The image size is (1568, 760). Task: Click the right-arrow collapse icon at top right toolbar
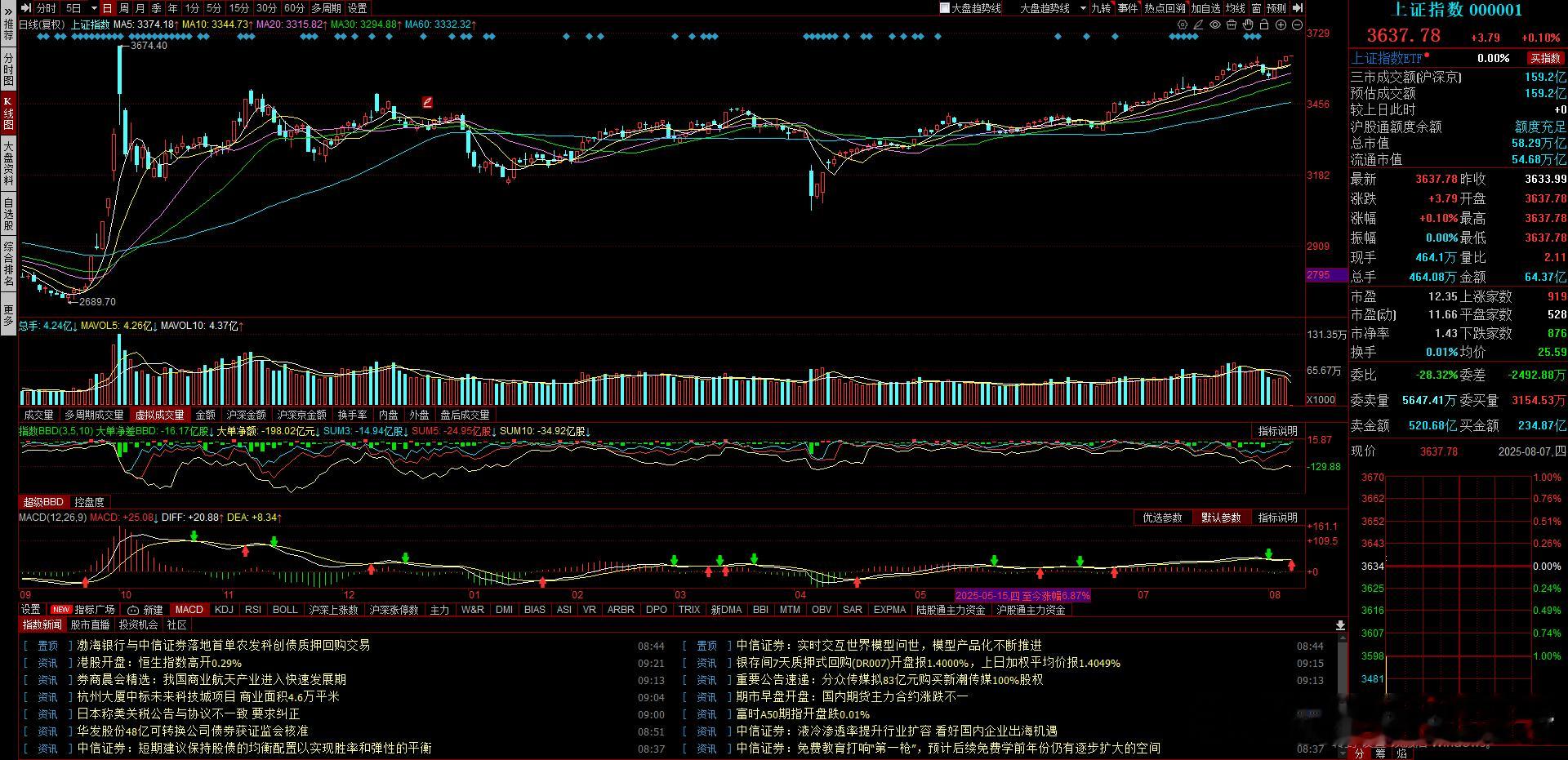point(1298,8)
